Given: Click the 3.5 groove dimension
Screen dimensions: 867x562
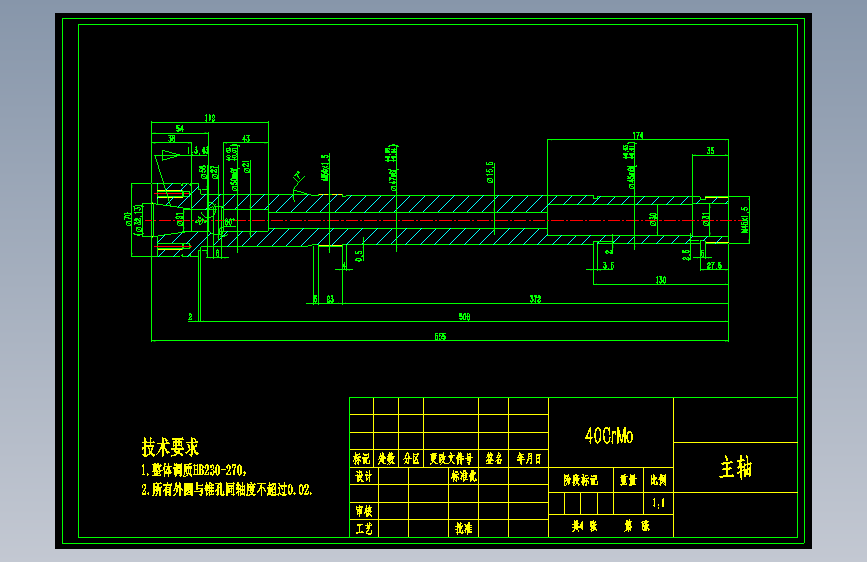Looking at the screenshot, I should pos(608,266).
